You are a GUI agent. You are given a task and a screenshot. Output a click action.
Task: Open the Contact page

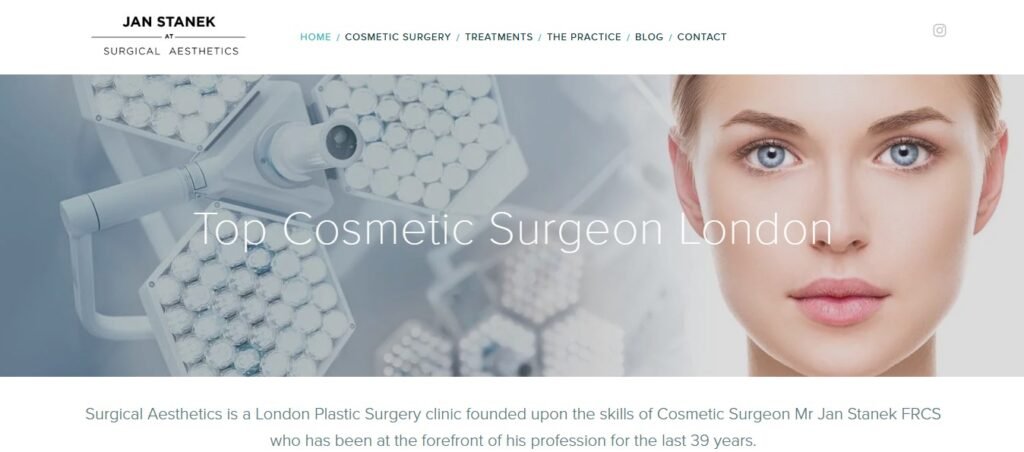(702, 37)
